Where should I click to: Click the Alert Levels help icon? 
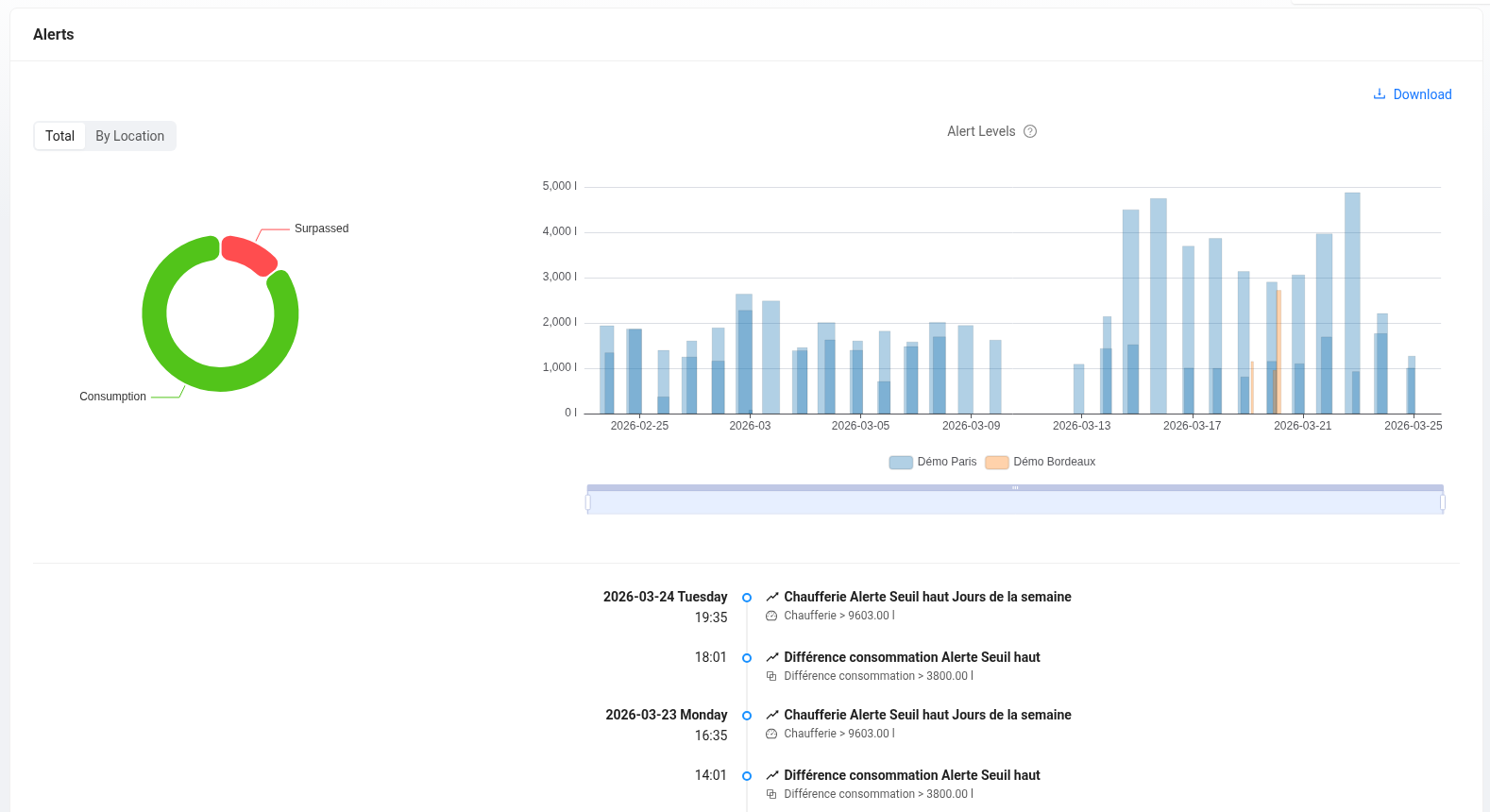[1030, 132]
